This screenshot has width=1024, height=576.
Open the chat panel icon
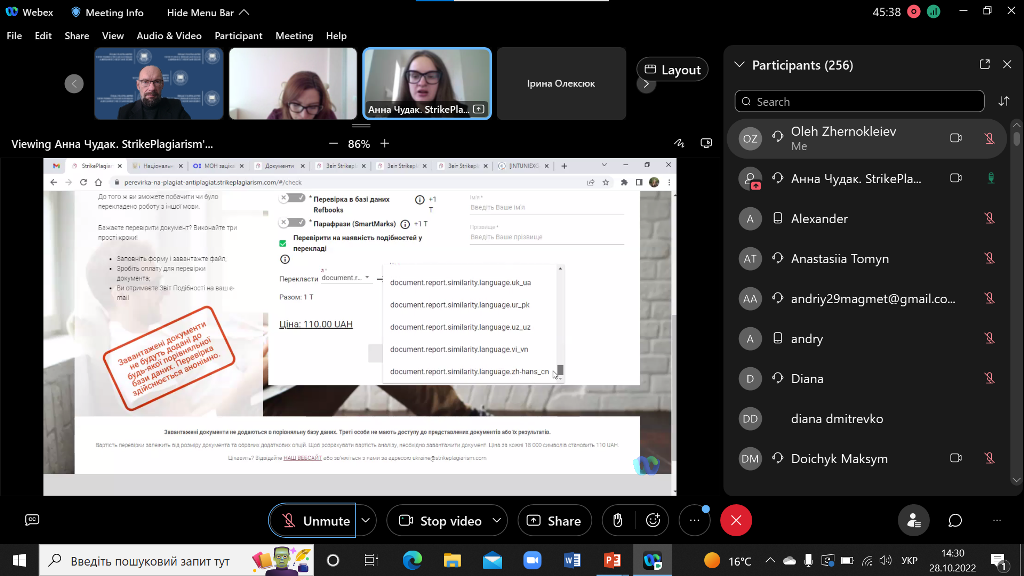pos(955,520)
